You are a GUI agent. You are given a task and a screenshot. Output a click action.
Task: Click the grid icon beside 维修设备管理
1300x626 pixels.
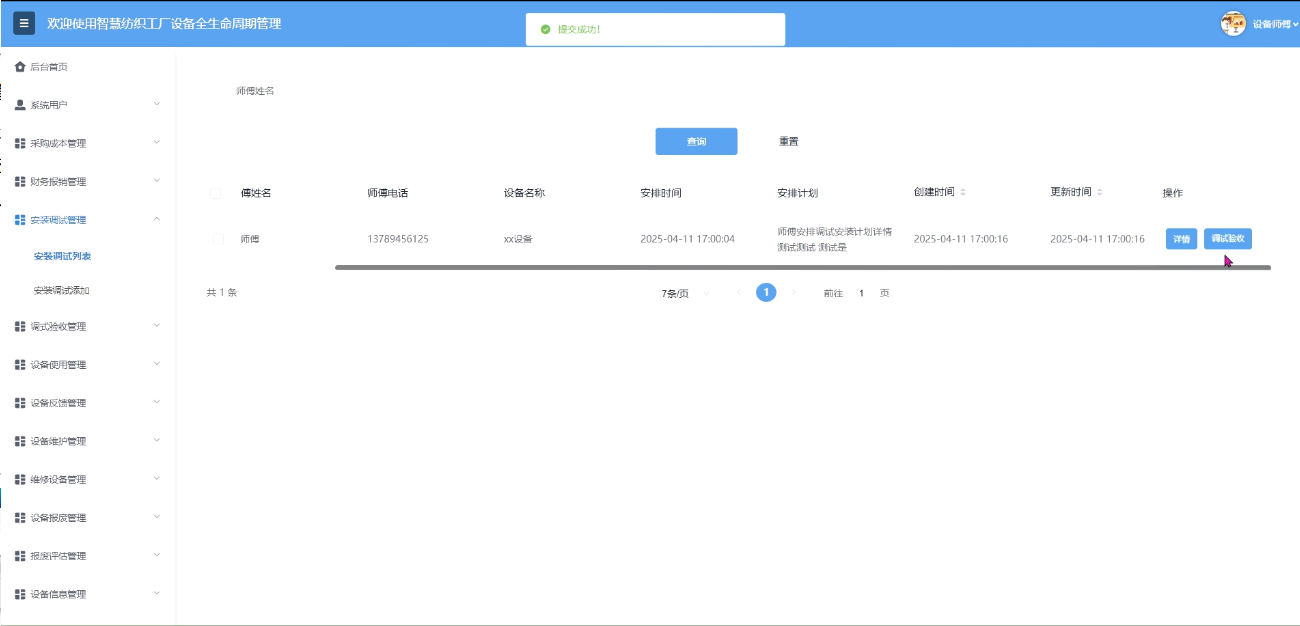point(20,479)
